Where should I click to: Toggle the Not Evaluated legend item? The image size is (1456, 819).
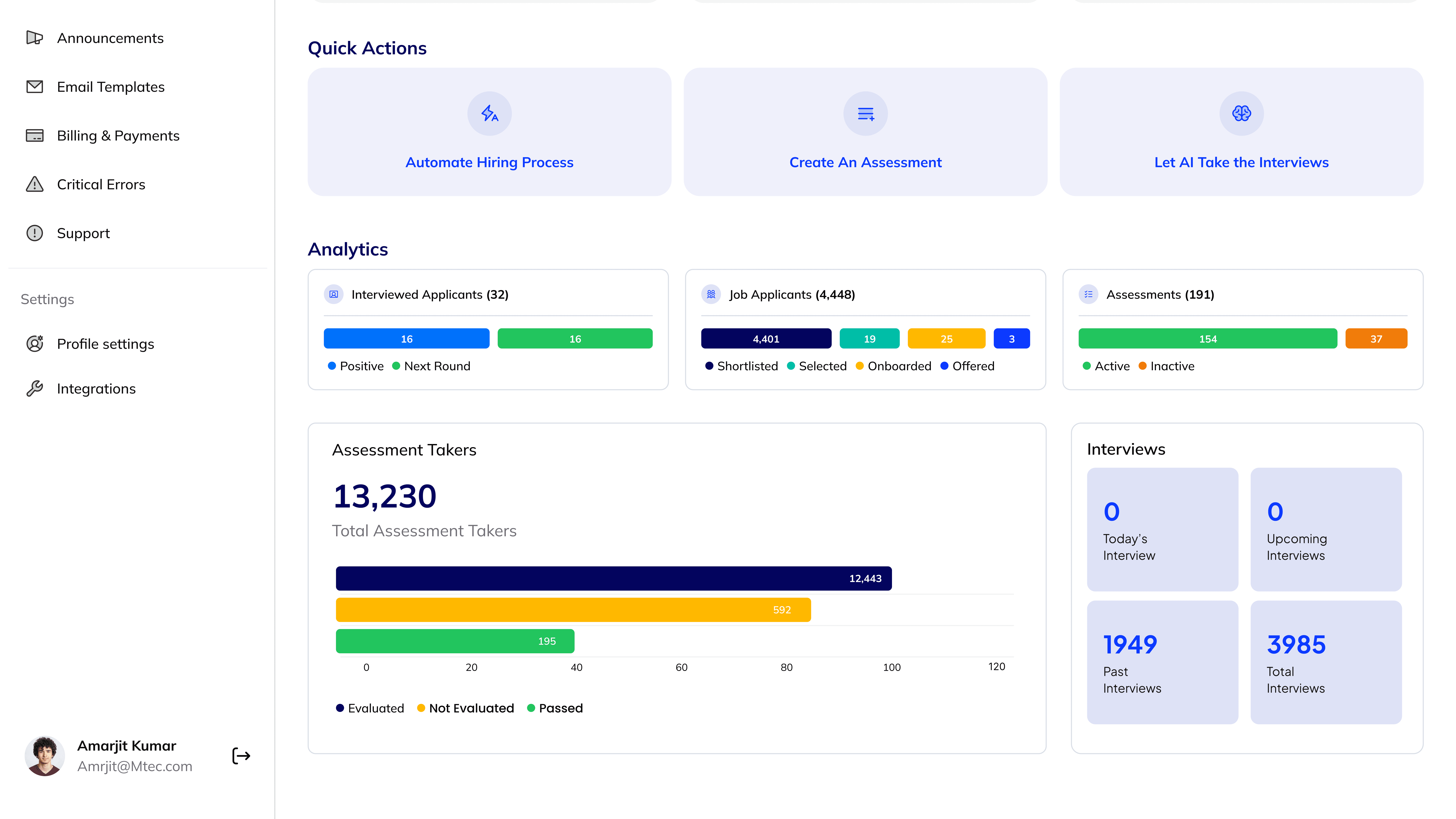coord(465,708)
